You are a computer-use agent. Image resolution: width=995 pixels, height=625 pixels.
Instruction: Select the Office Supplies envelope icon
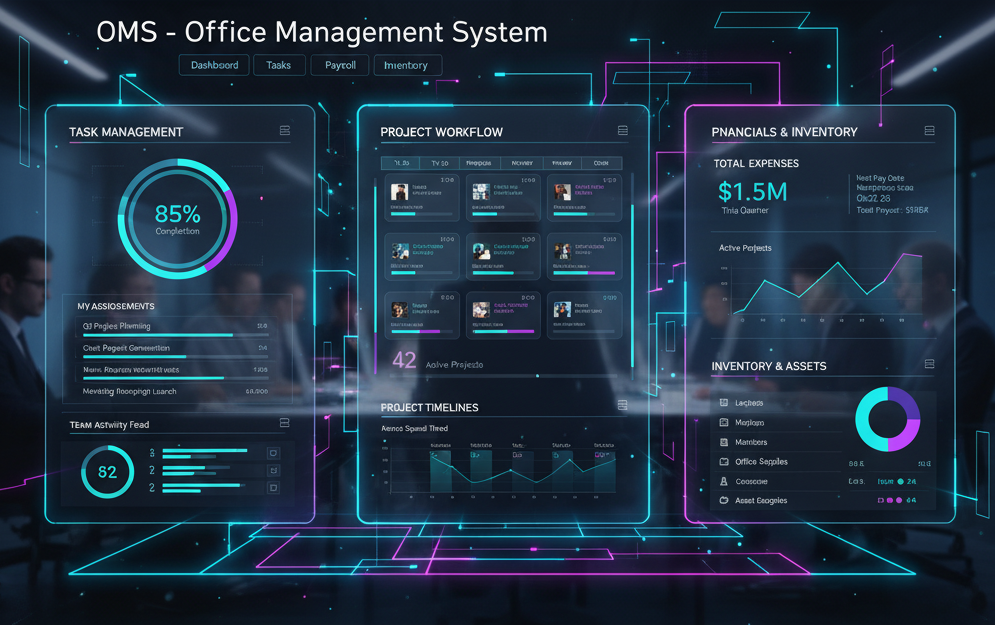pyautogui.click(x=724, y=462)
